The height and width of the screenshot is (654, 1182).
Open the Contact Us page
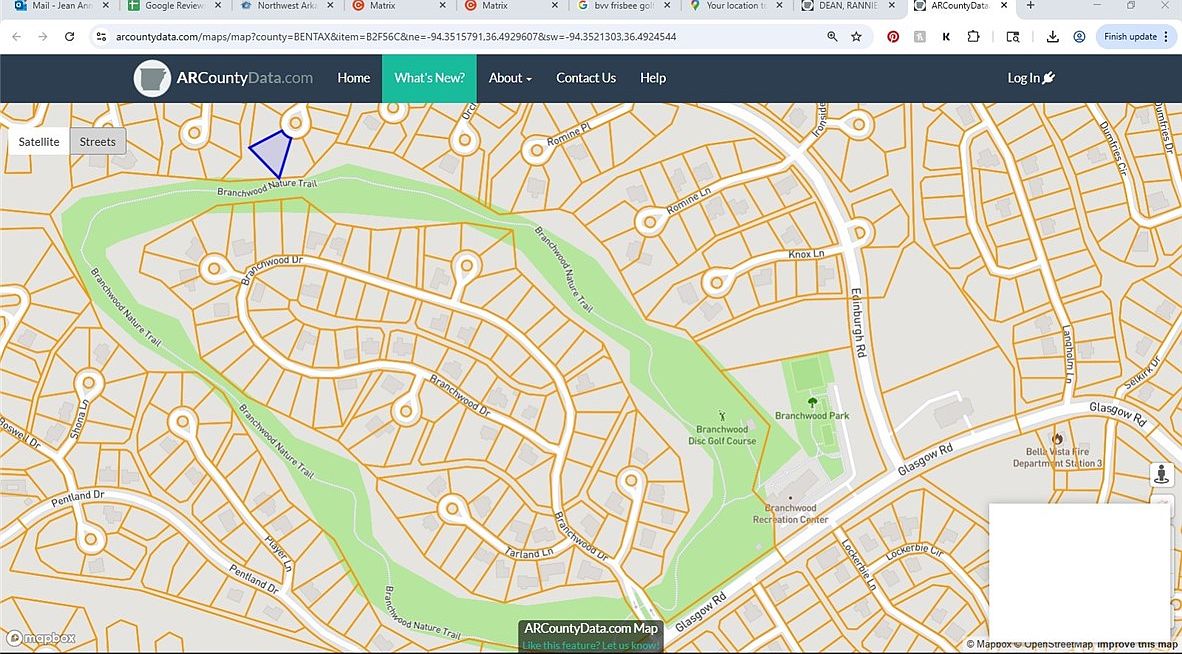(x=586, y=78)
